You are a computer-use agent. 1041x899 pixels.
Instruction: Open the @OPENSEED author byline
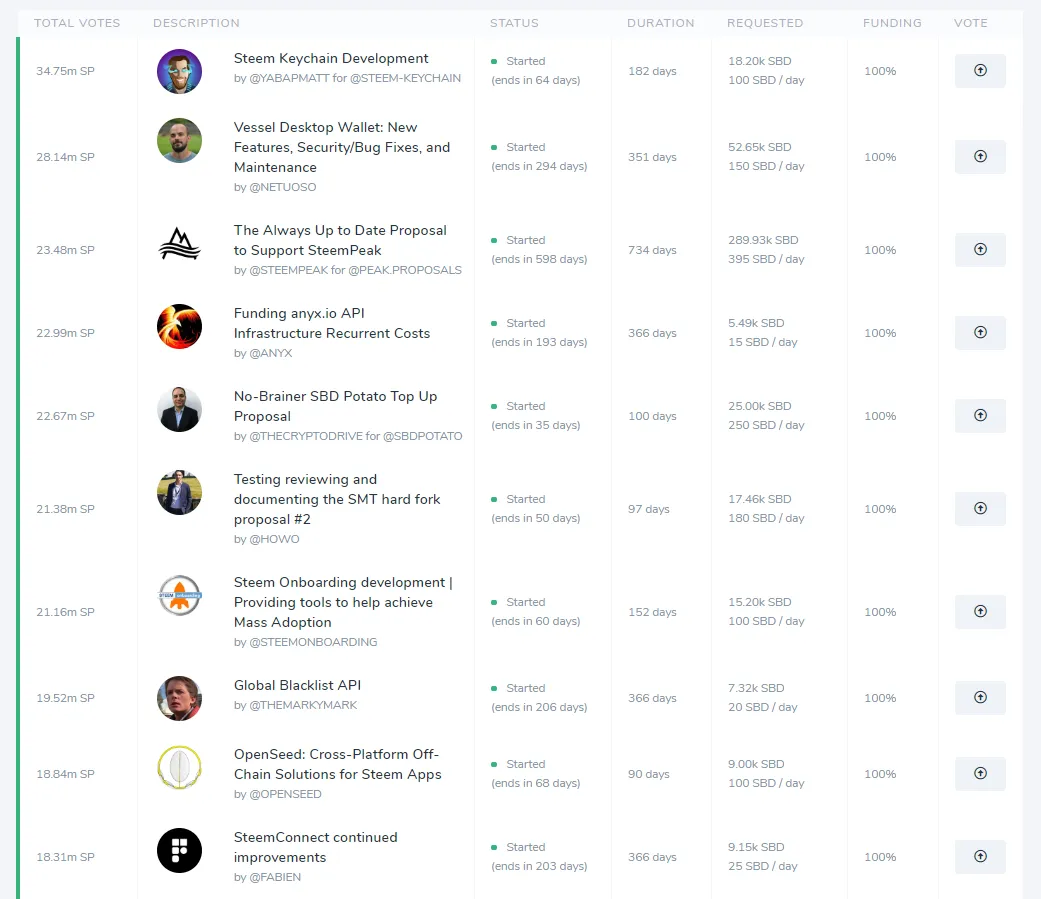pyautogui.click(x=278, y=793)
